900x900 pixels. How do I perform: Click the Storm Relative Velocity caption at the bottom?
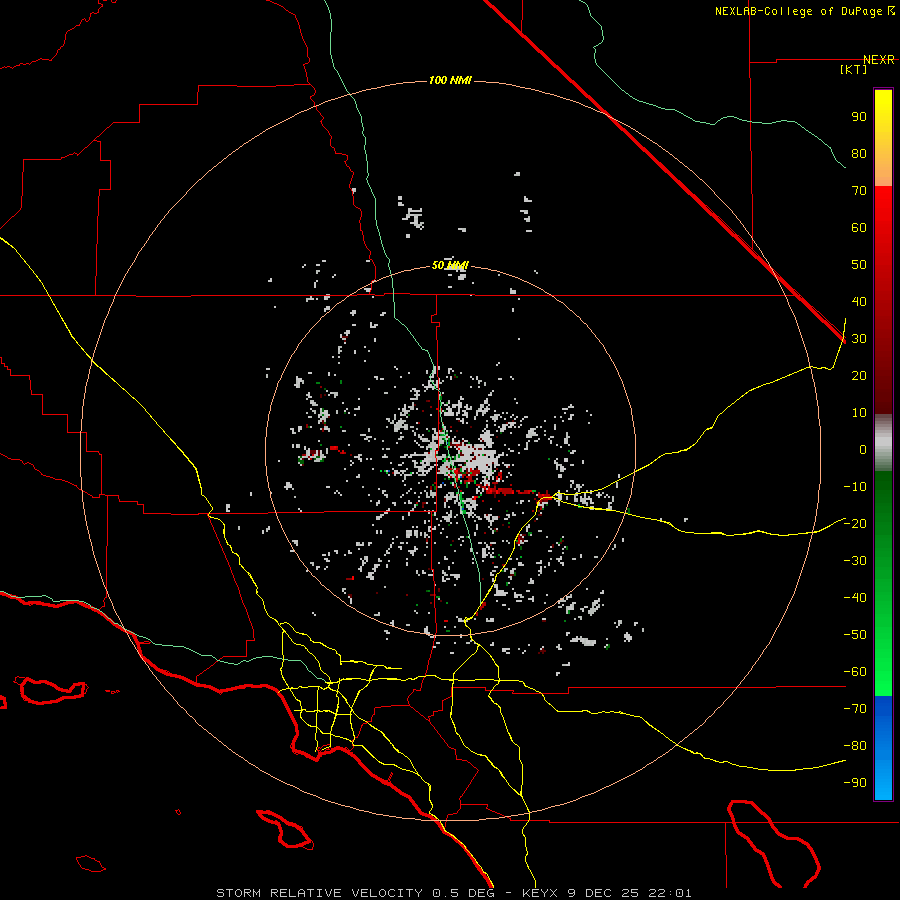point(454,893)
